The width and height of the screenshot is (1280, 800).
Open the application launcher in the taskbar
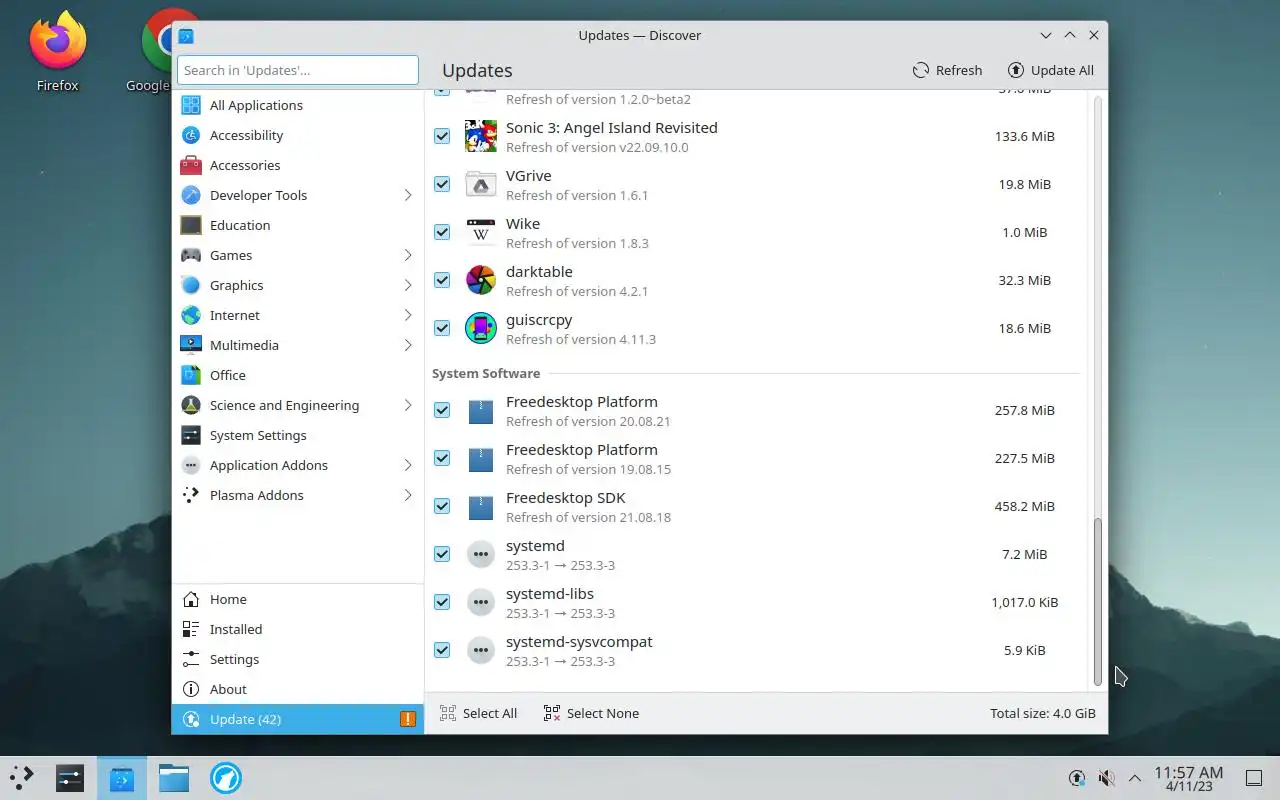(x=21, y=778)
